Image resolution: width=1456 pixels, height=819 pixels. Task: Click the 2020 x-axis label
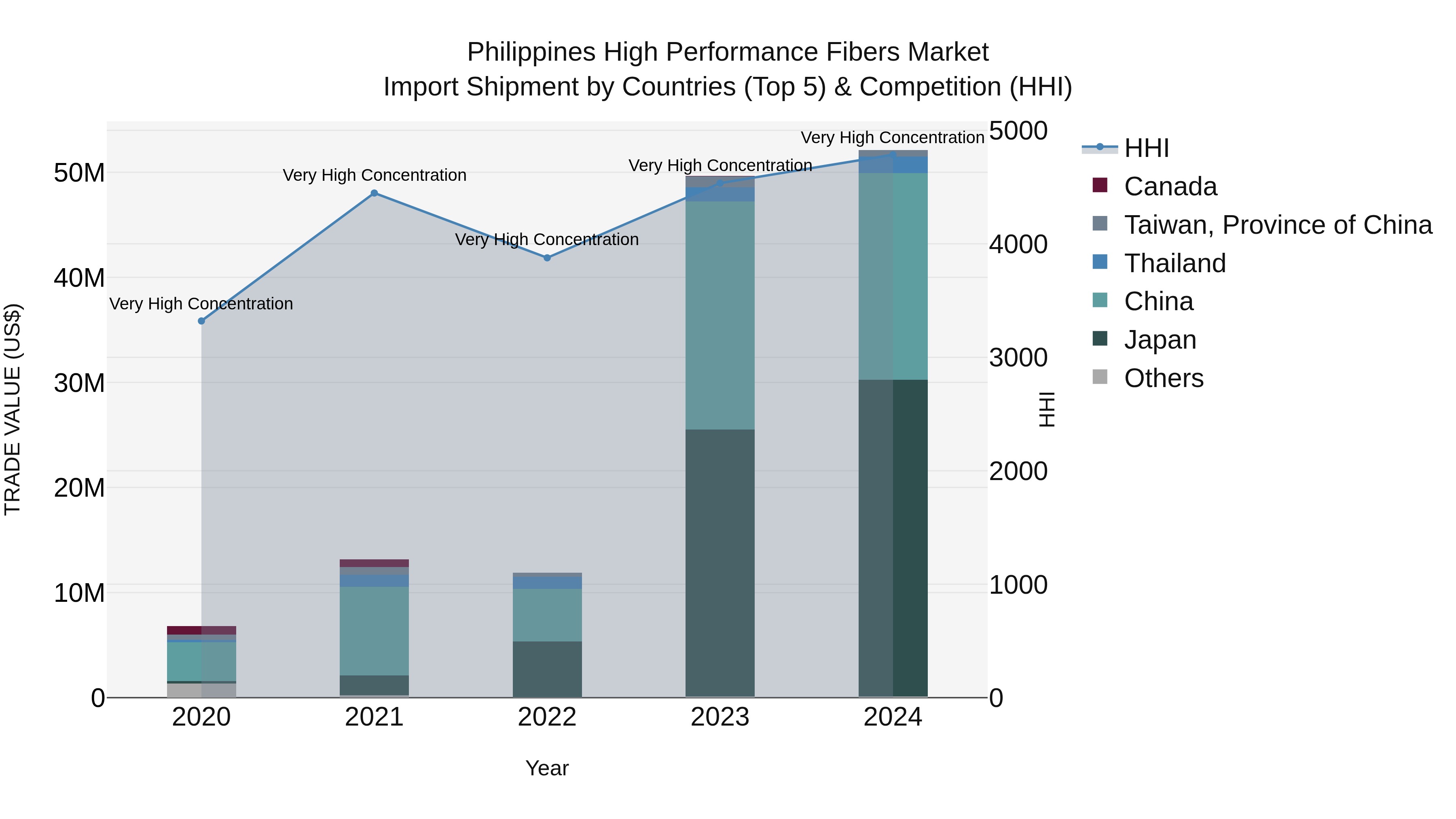(201, 717)
